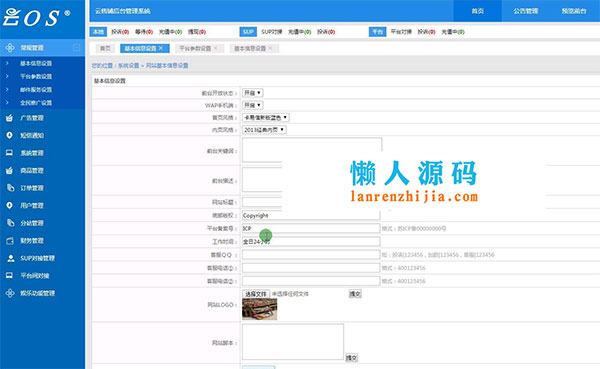Click 充值中(0) in the 平台 group
The height and width of the screenshot is (369, 600).
[x=453, y=32]
